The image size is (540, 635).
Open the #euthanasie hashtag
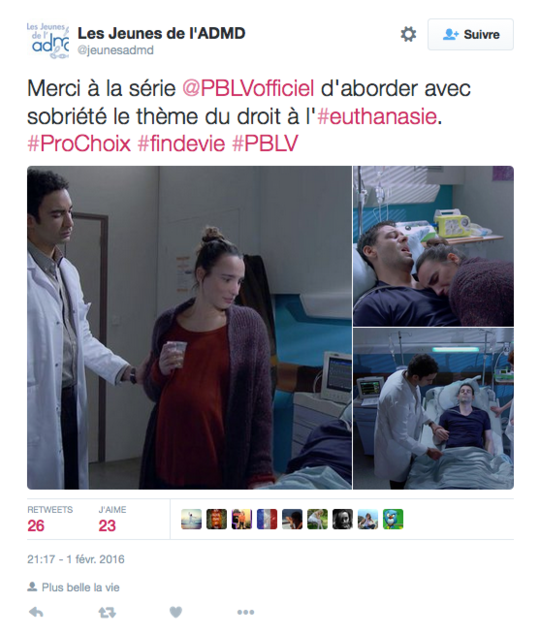pyautogui.click(x=378, y=117)
